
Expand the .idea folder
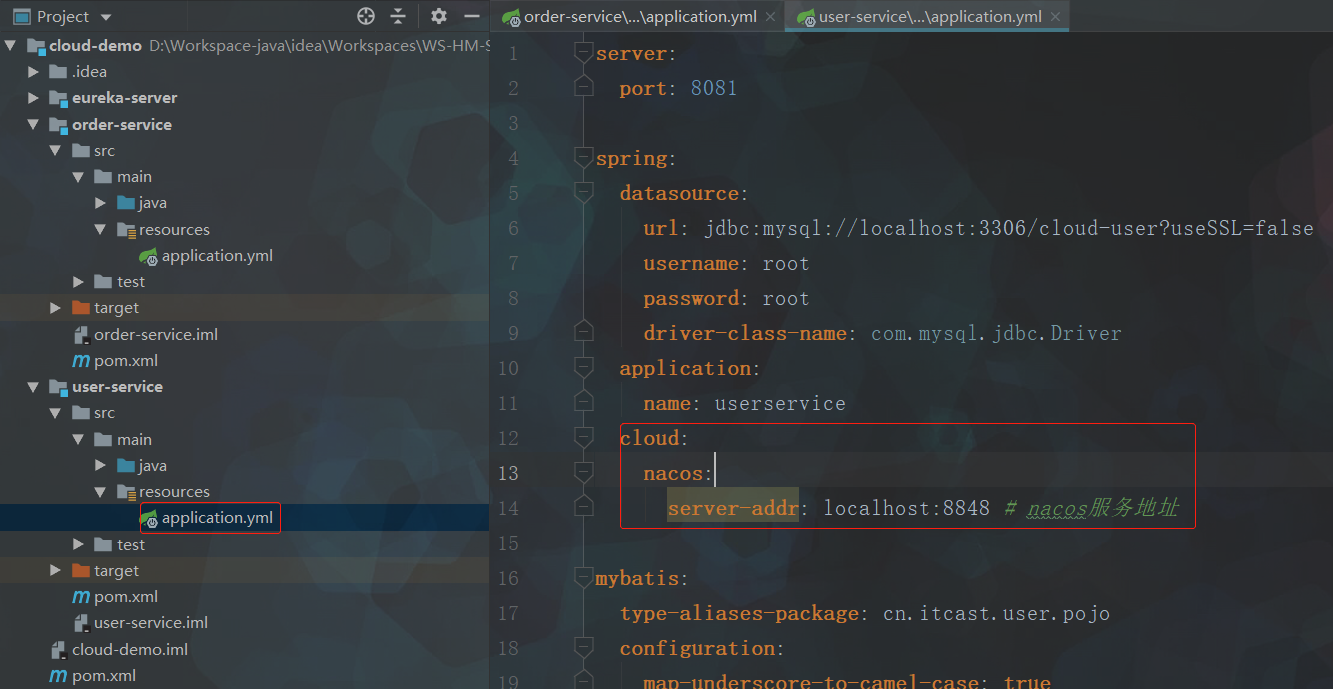[x=34, y=72]
